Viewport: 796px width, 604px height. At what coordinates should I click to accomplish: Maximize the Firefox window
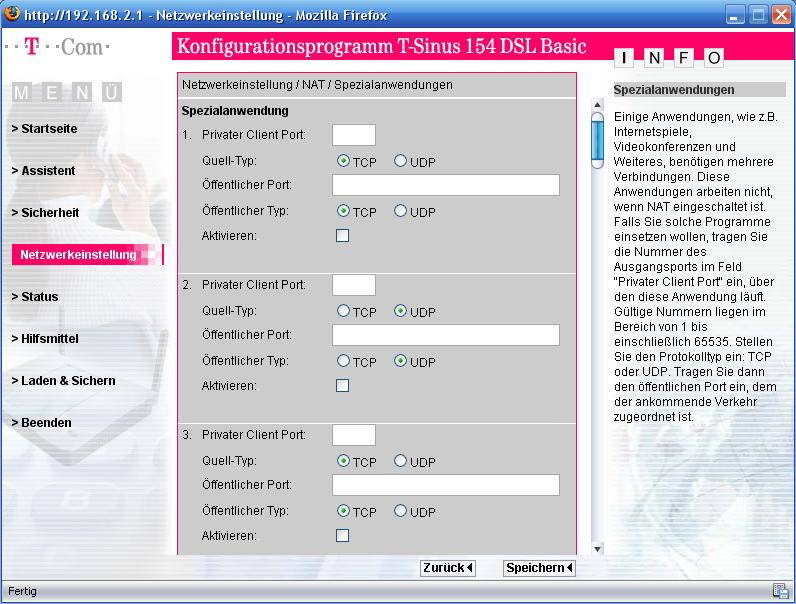coord(758,15)
